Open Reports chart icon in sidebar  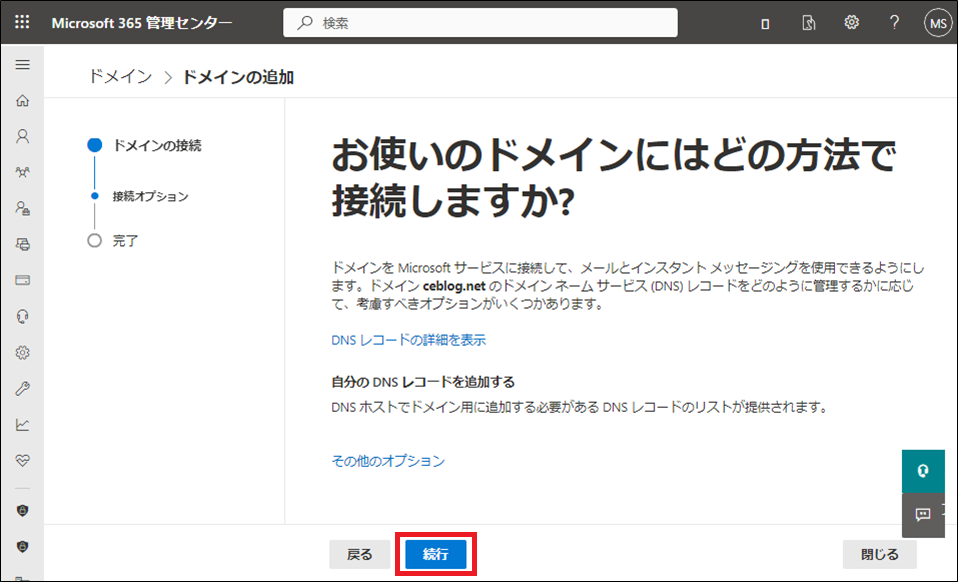pyautogui.click(x=23, y=424)
